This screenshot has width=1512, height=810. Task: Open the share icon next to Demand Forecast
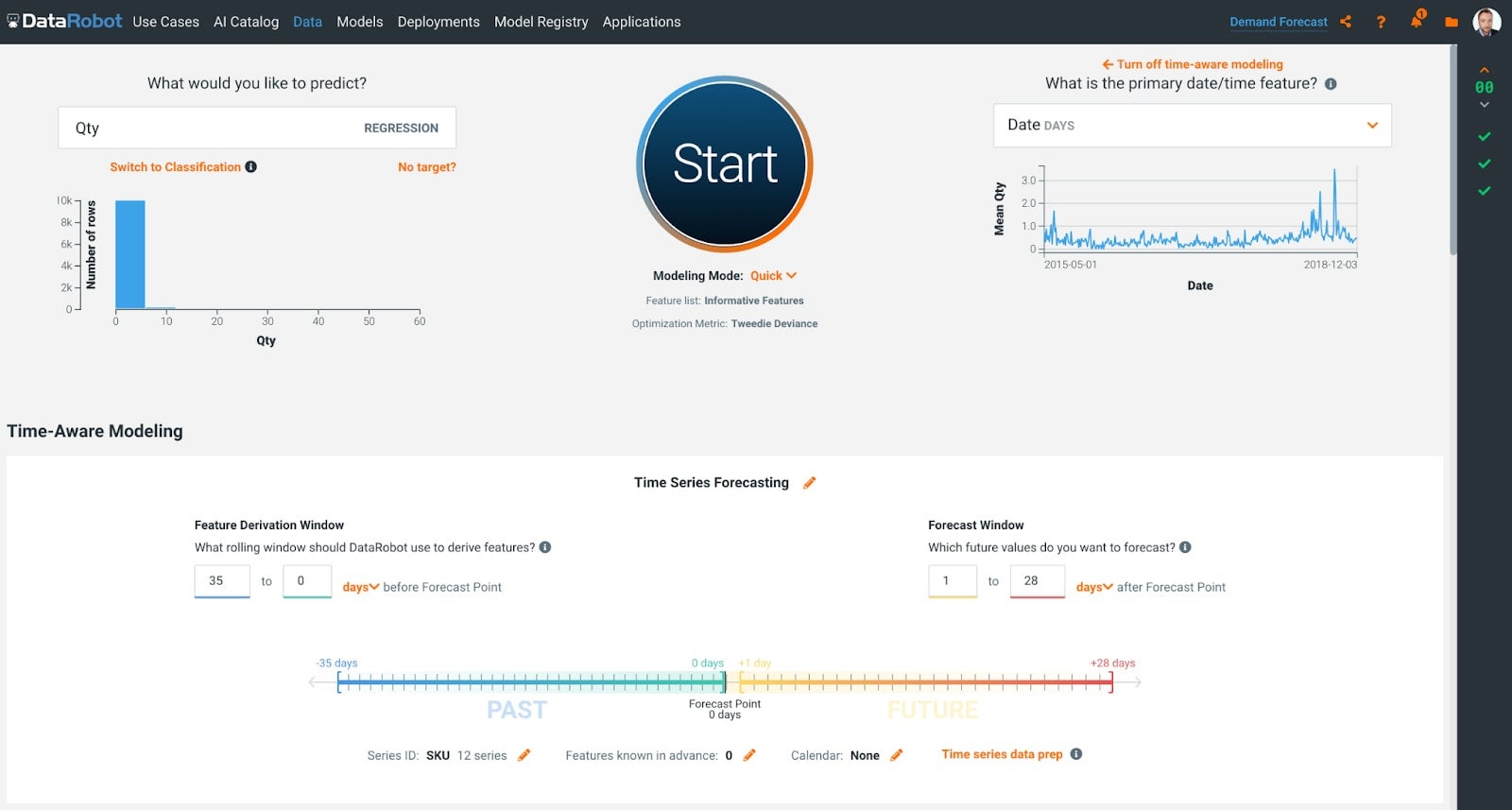[1346, 21]
